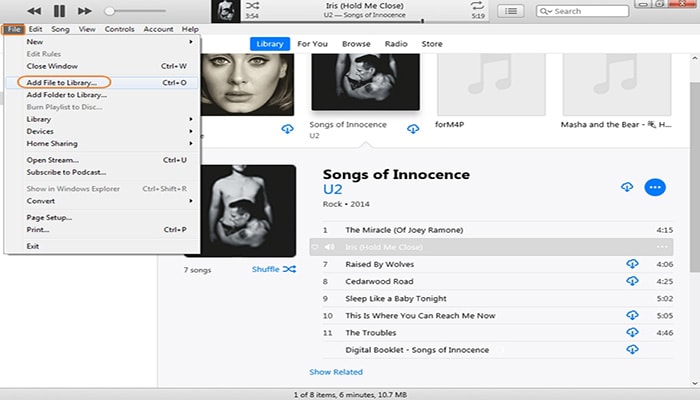Choose Page Setup in File menu

[102, 217]
